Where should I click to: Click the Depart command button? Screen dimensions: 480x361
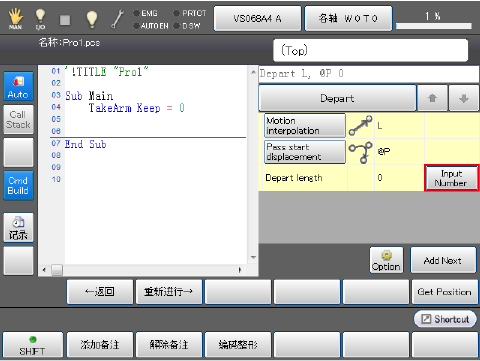pyautogui.click(x=337, y=98)
